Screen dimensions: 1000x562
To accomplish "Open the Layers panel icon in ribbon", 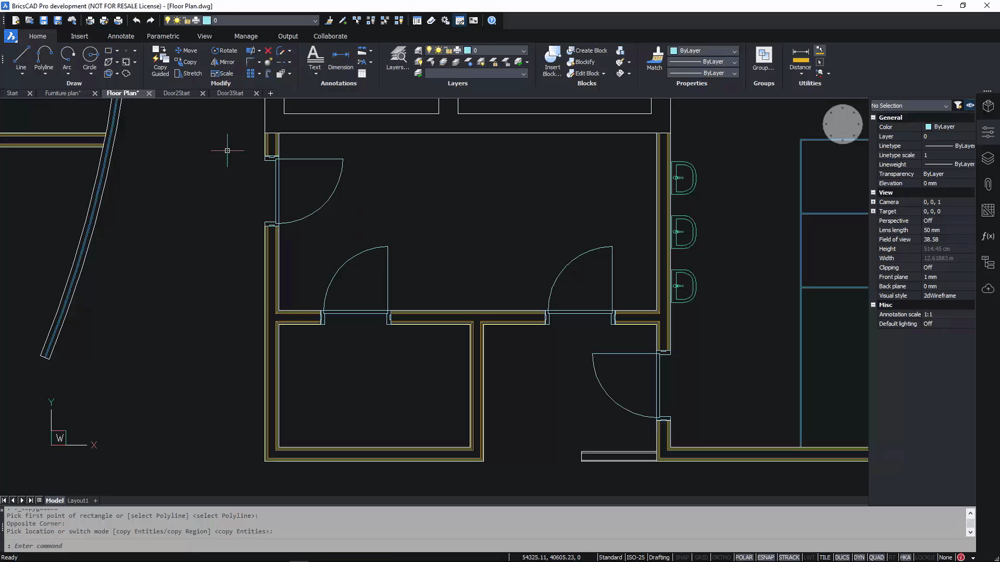I will [x=397, y=58].
